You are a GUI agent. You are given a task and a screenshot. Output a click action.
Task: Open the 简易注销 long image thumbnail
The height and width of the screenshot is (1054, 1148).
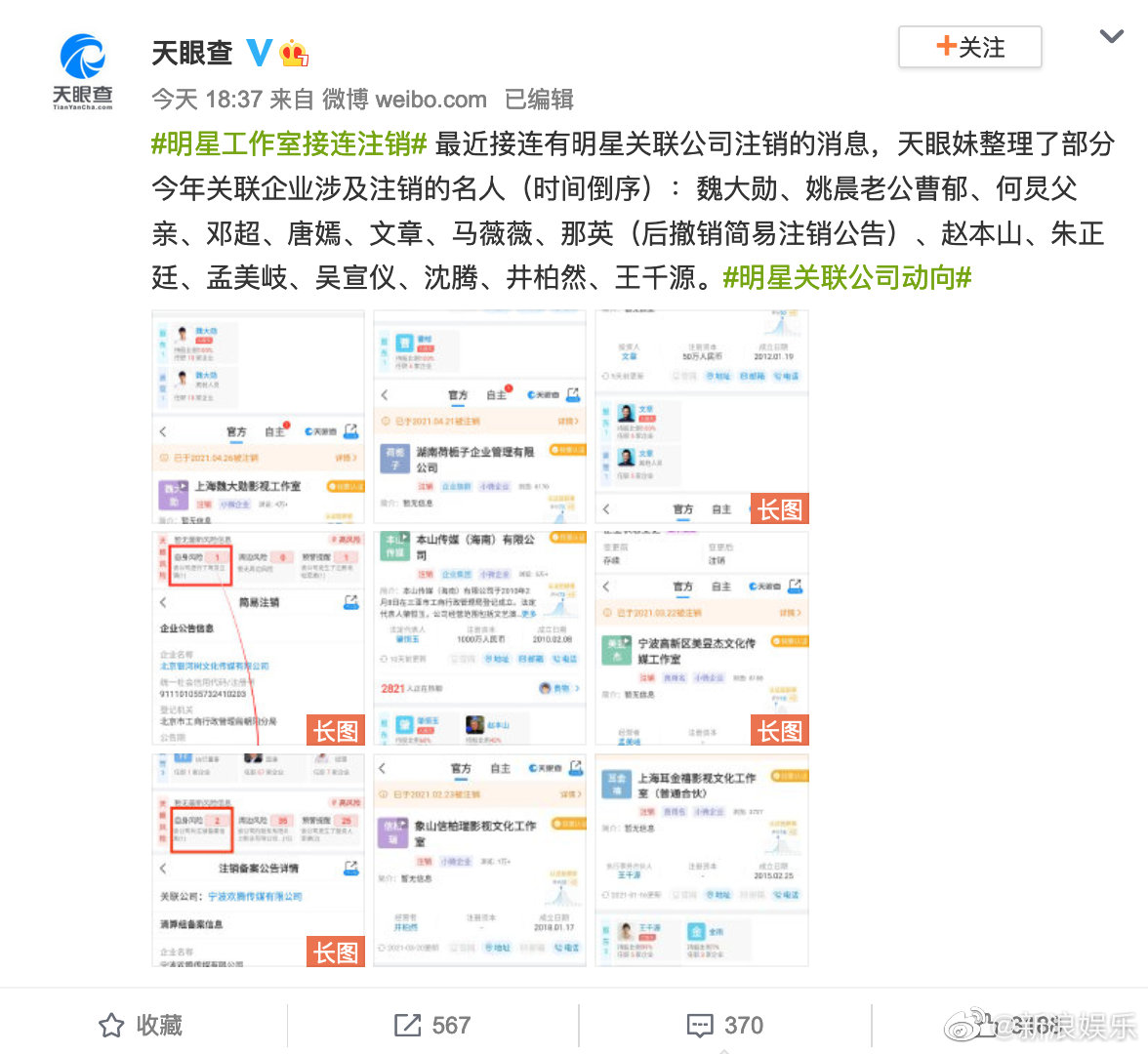258,638
